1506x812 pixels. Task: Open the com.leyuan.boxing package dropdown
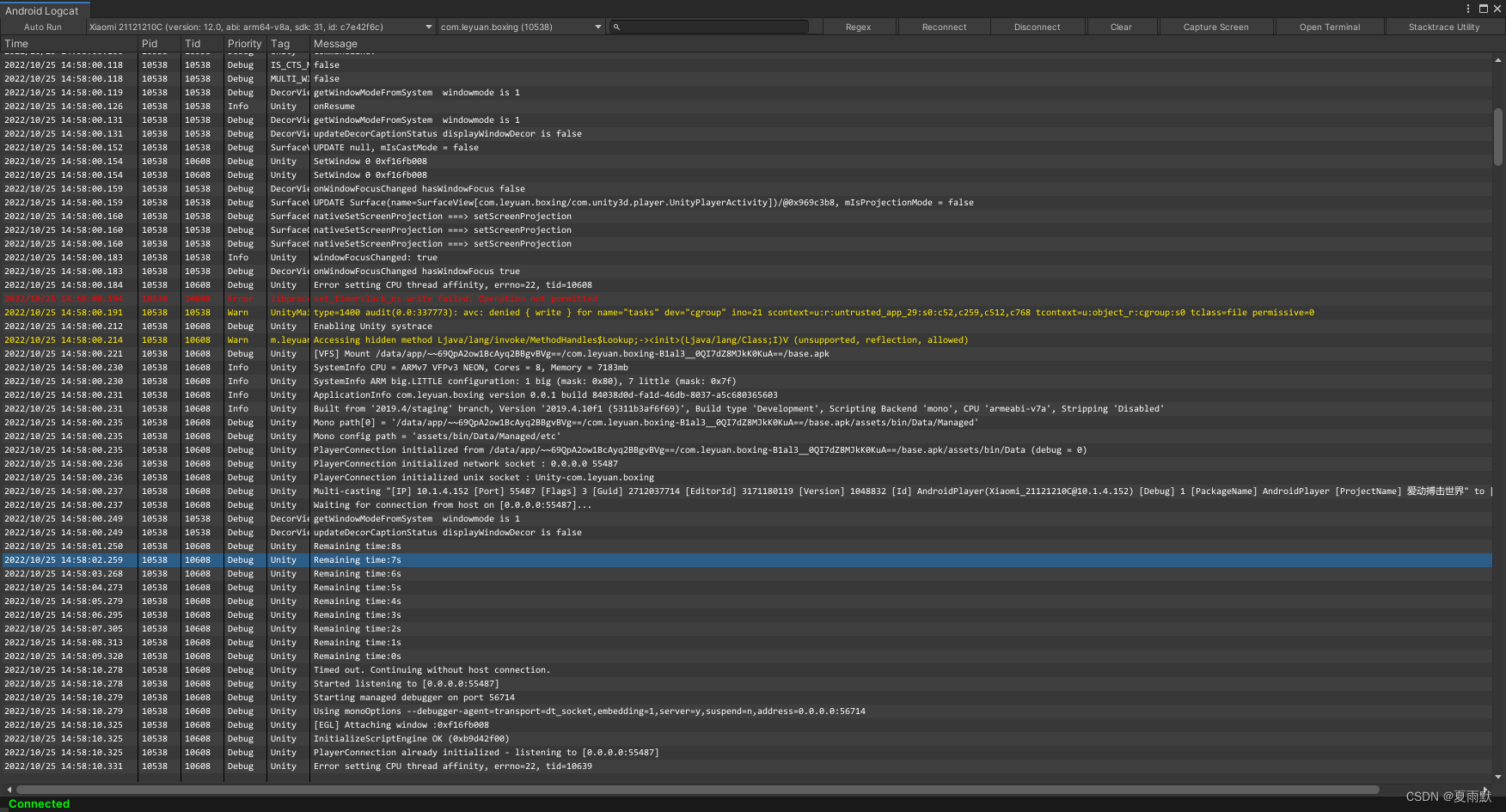(x=521, y=27)
